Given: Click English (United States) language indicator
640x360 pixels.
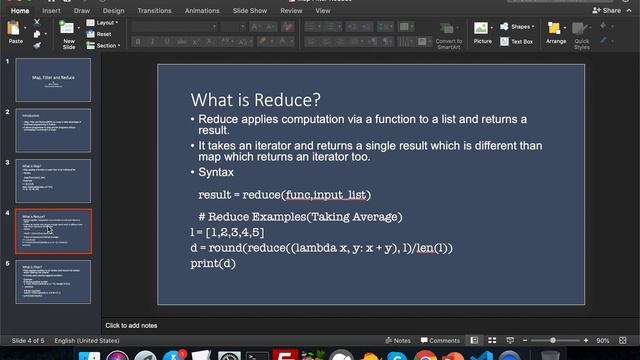Looking at the screenshot, I should click(x=87, y=340).
